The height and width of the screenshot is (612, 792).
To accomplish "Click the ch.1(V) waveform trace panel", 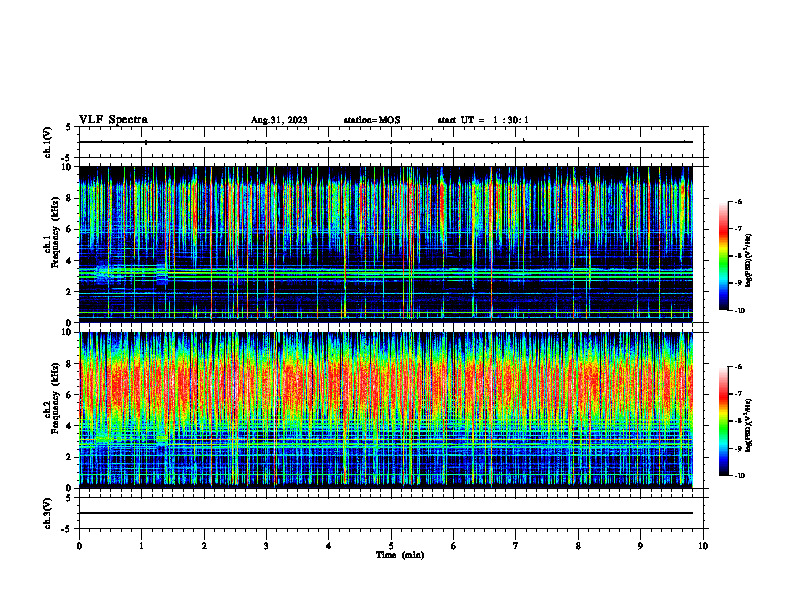I will pyautogui.click(x=391, y=142).
